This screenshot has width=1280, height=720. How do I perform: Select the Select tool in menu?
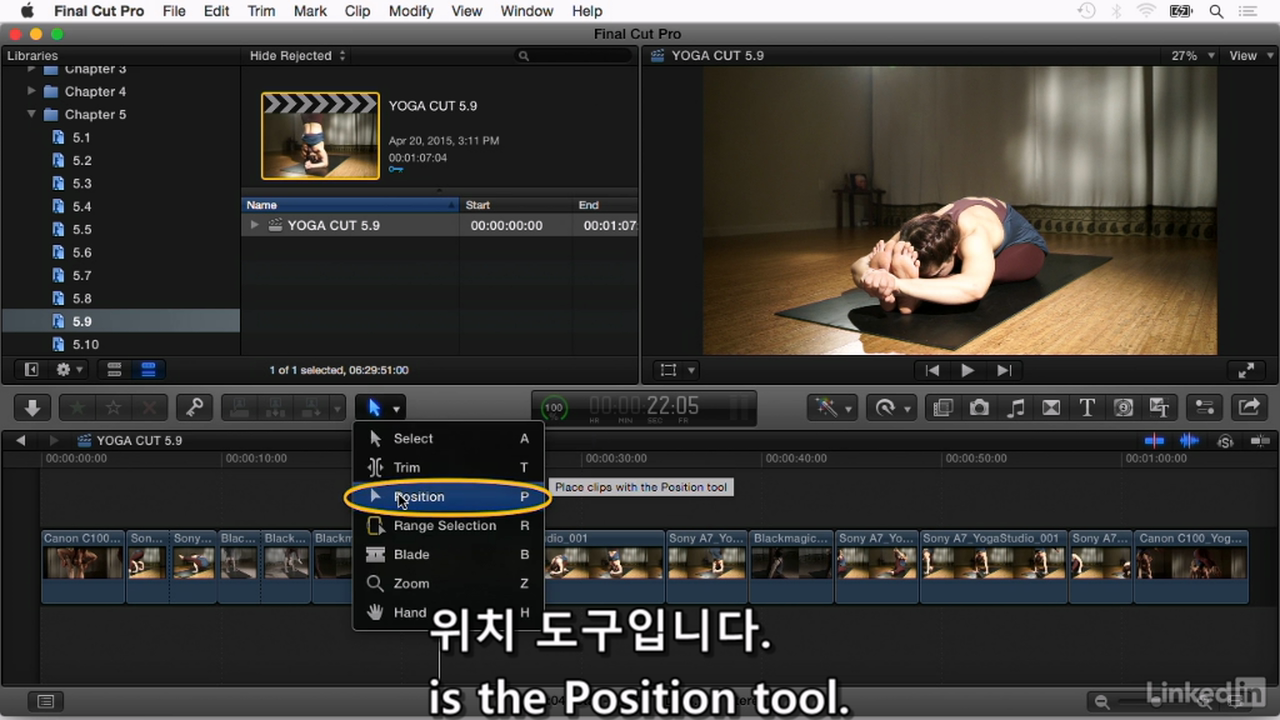[448, 438]
